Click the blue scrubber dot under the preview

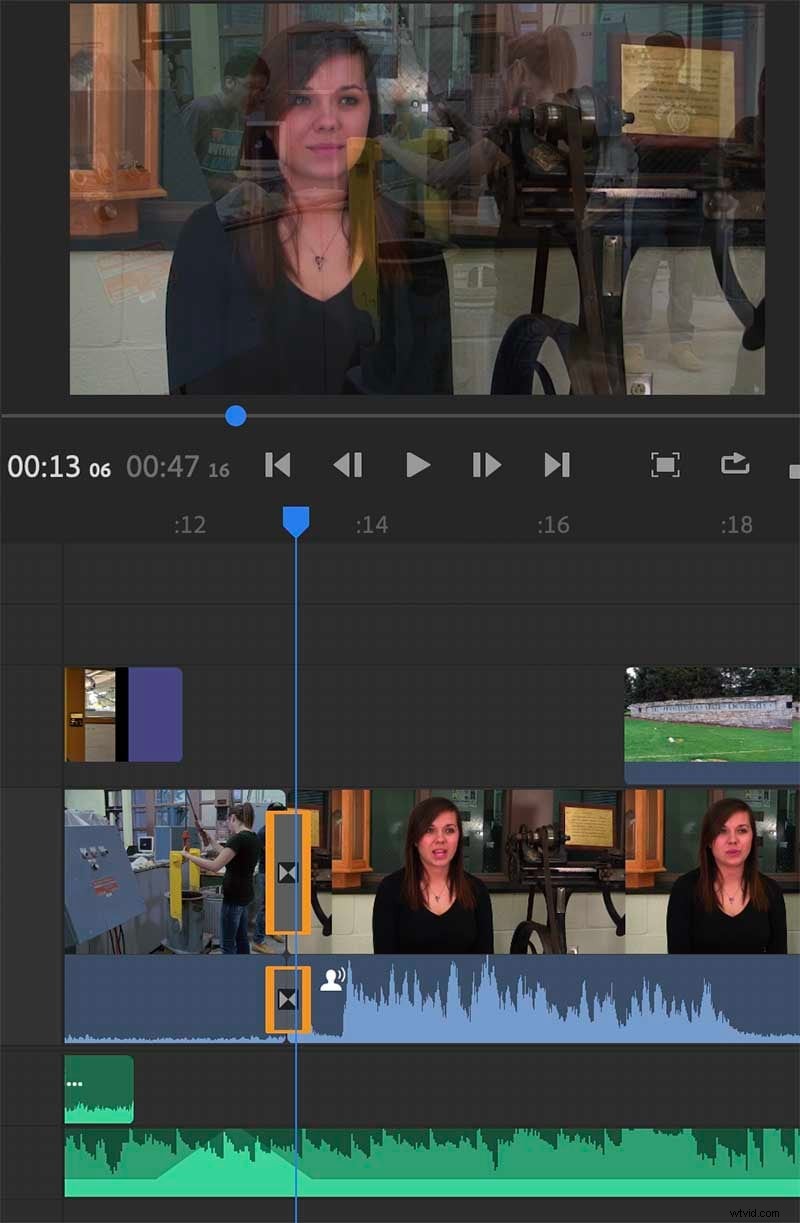[236, 415]
